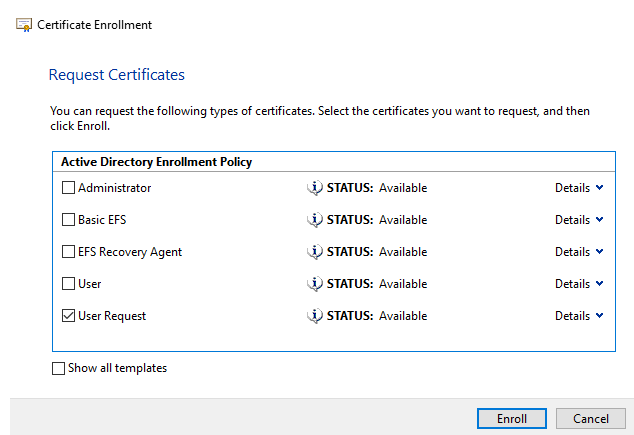The image size is (634, 435).
Task: Toggle the Show all templates checkbox
Action: click(x=58, y=369)
